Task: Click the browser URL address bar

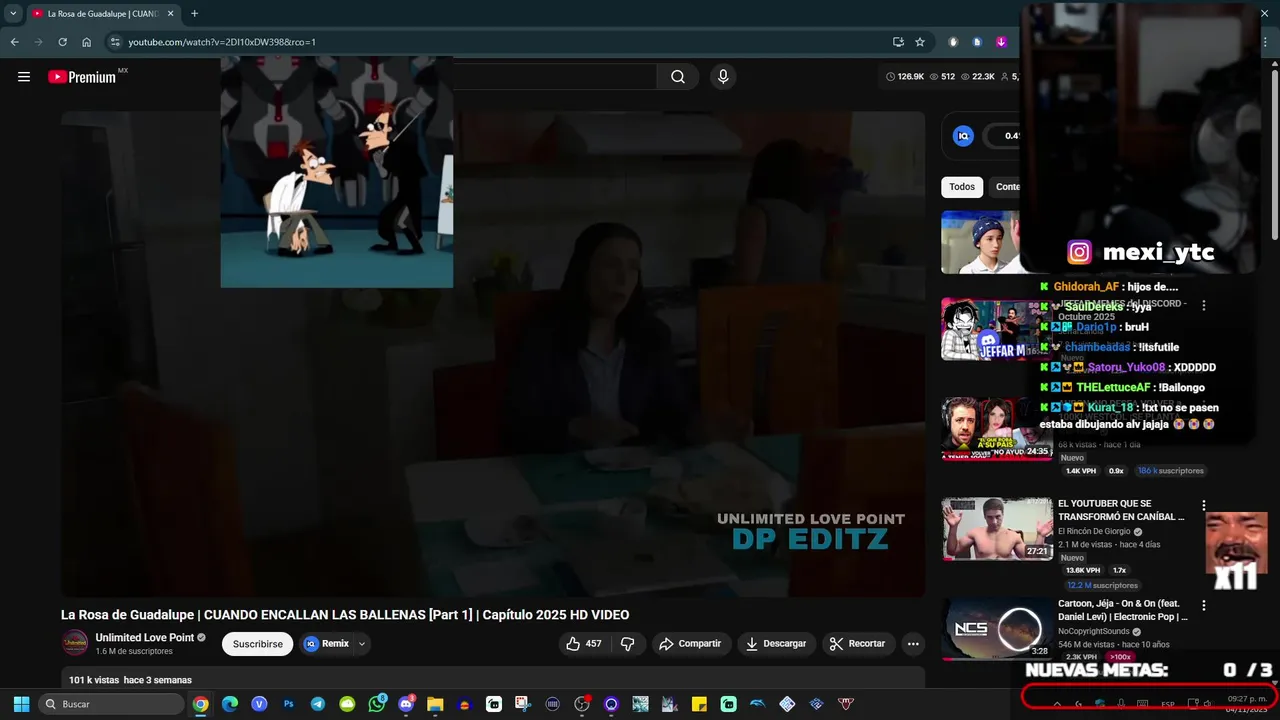Action: click(x=500, y=42)
